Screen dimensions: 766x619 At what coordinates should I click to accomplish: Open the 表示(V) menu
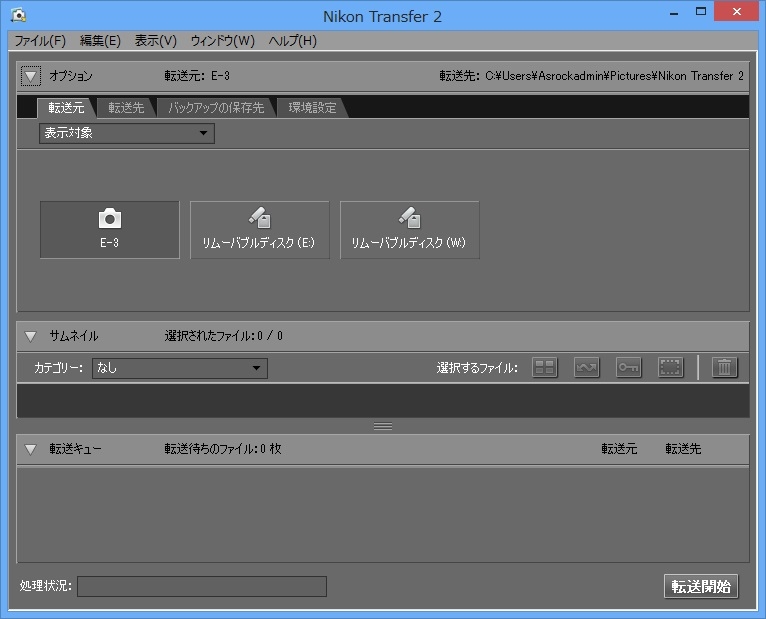pyautogui.click(x=155, y=41)
